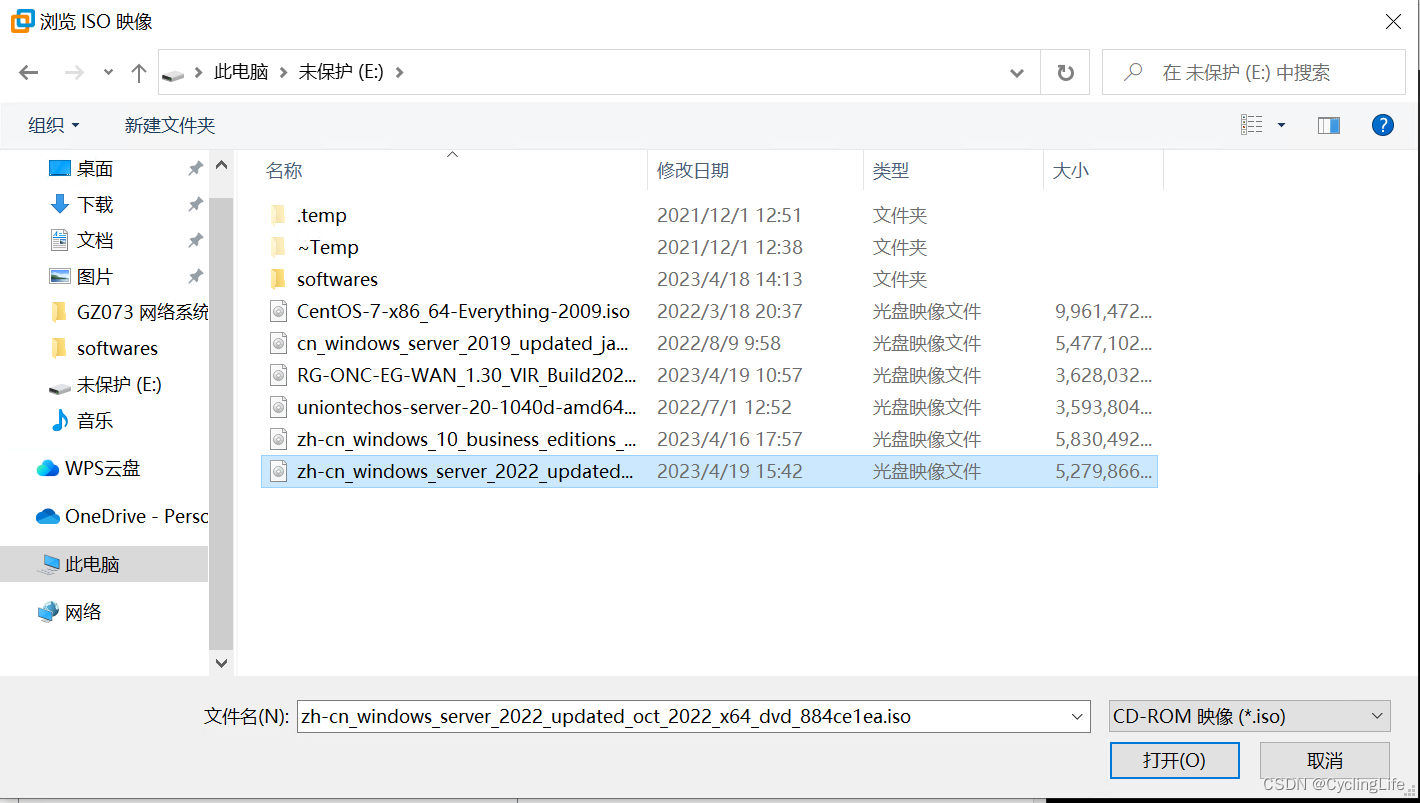1420x803 pixels.
Task: Select uniontechos-server-20-1040d-amd64 ISO file
Action: [709, 407]
